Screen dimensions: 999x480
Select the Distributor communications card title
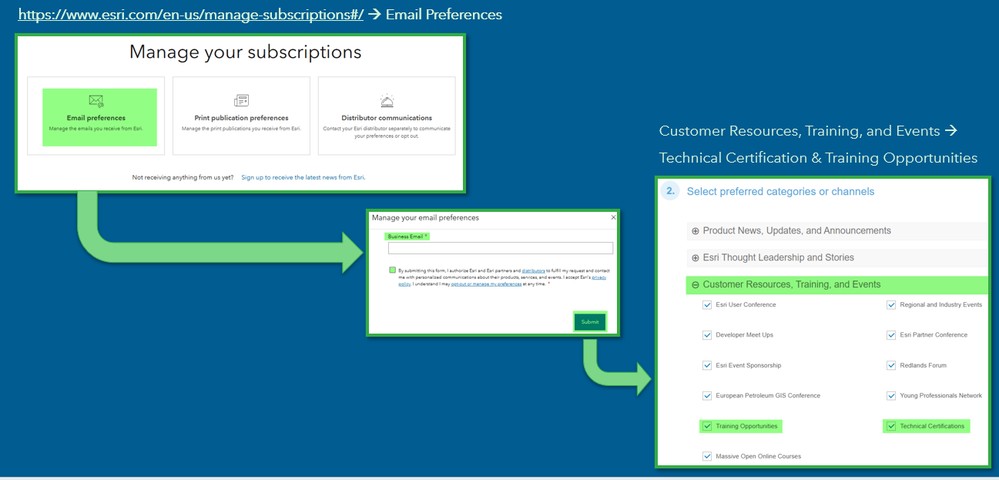(387, 118)
